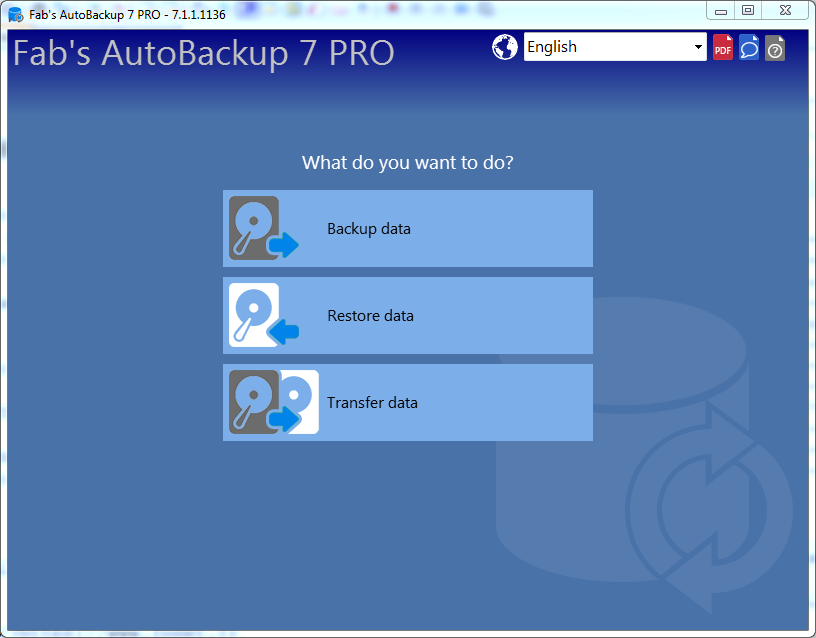Click the app icon in title bar

pos(16,15)
